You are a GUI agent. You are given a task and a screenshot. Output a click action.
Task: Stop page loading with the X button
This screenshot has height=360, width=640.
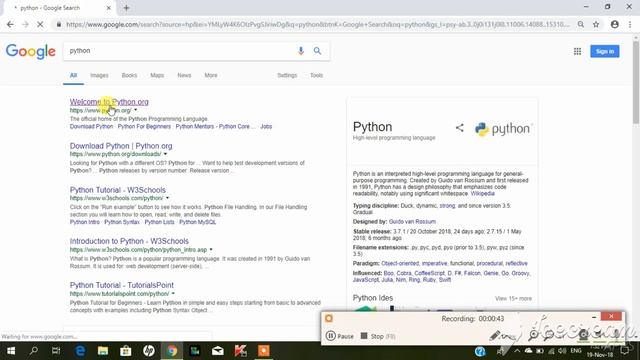pos(40,24)
